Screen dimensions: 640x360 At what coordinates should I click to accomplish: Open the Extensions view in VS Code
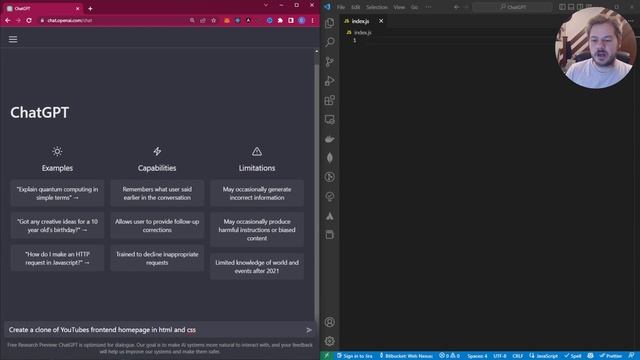[x=330, y=100]
